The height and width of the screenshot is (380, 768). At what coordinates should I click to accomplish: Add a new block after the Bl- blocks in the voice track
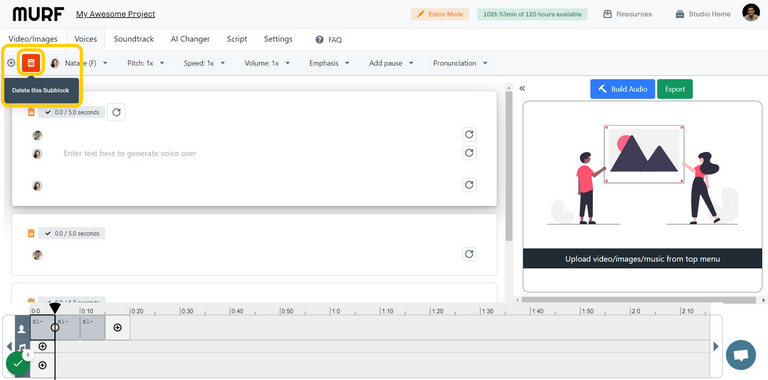118,328
